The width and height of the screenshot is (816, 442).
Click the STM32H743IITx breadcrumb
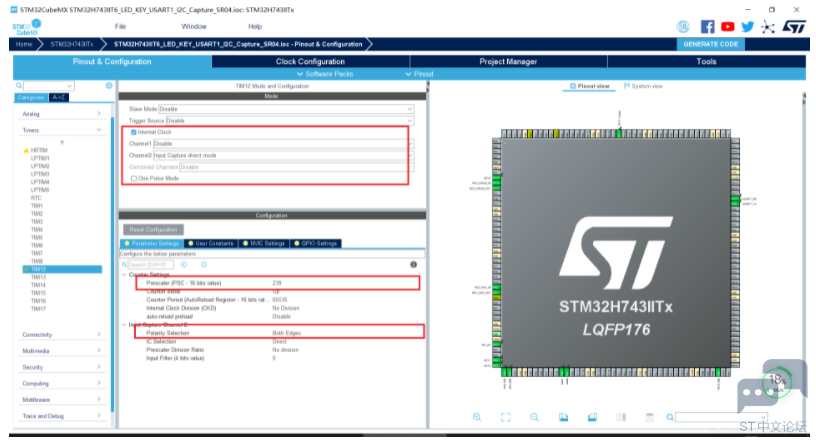[71, 44]
